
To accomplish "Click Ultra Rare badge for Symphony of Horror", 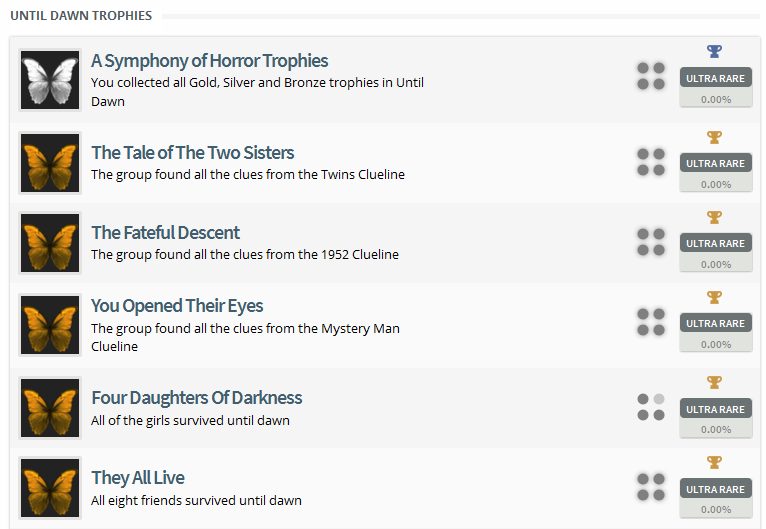I will [x=715, y=78].
